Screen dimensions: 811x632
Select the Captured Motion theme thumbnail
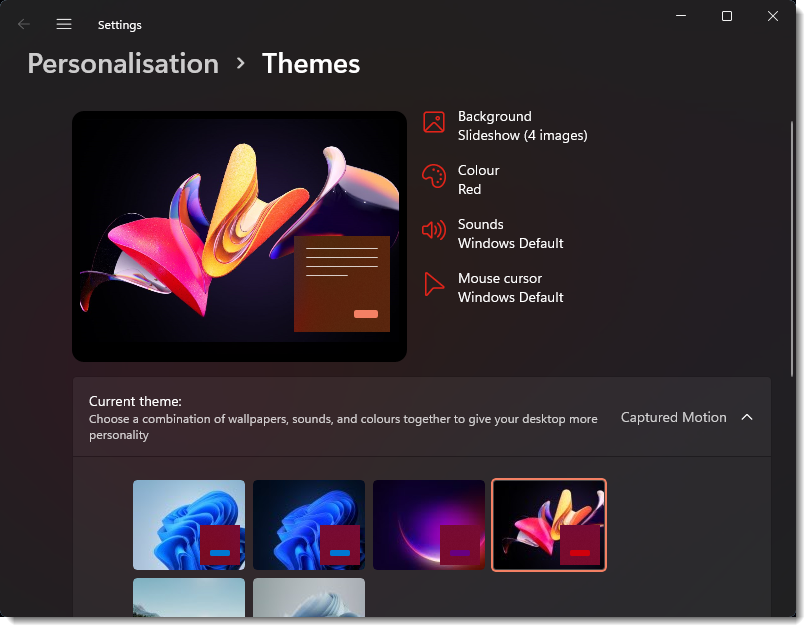(x=548, y=525)
